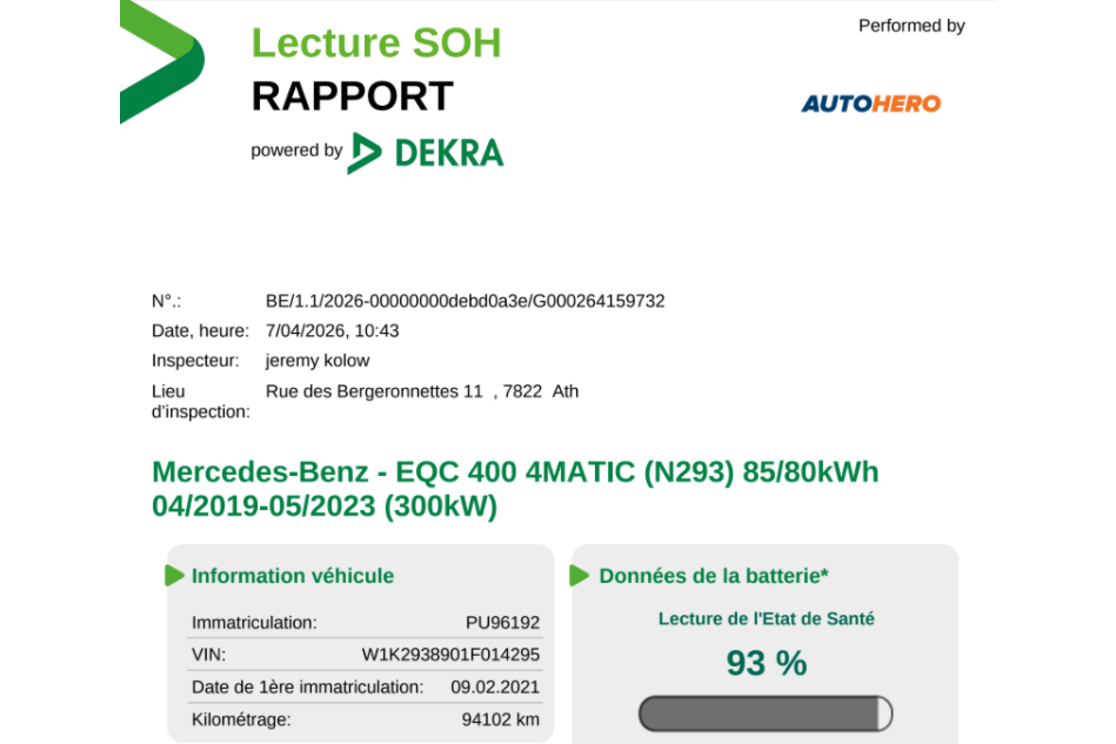Select the VIN W1K2938901F014295
The width and height of the screenshot is (1116, 744).
451,655
